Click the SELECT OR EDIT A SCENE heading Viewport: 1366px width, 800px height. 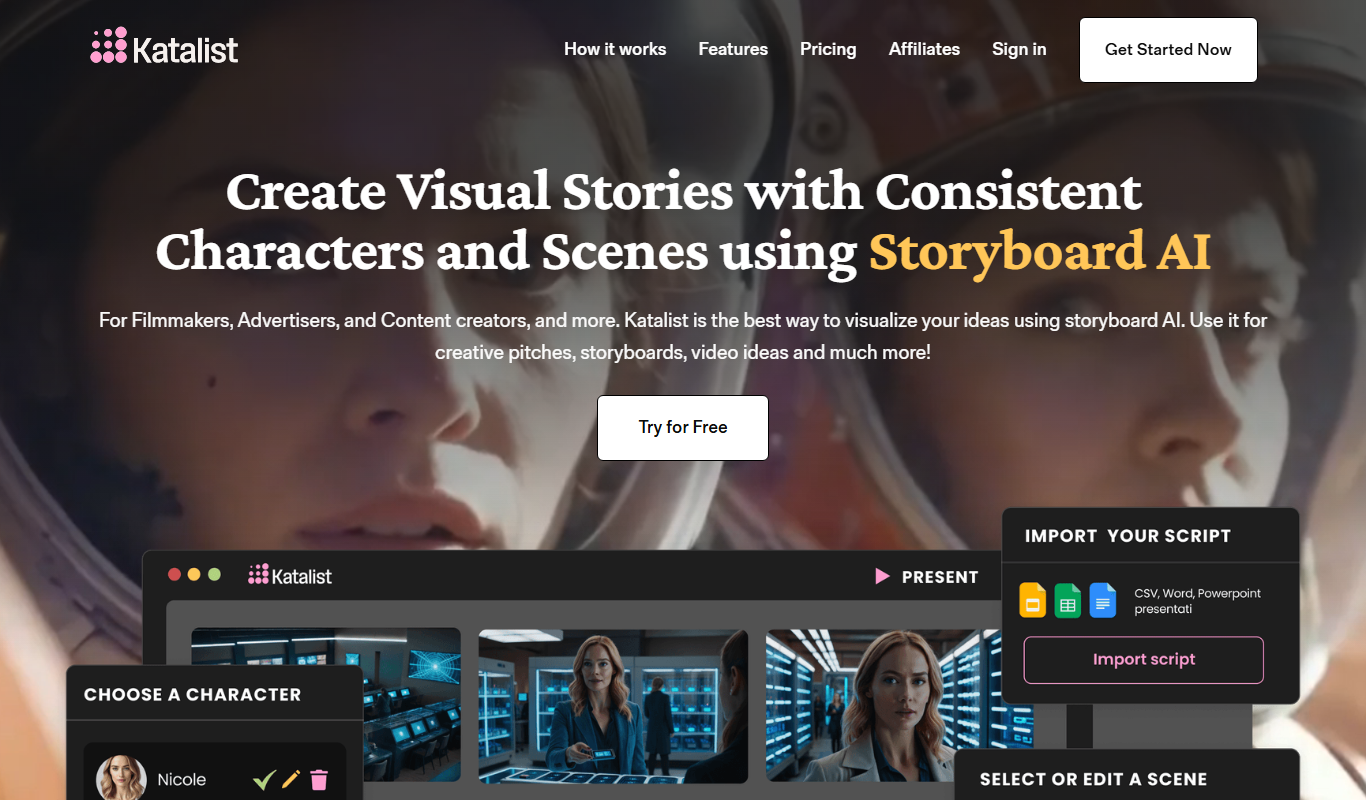pyautogui.click(x=1093, y=780)
